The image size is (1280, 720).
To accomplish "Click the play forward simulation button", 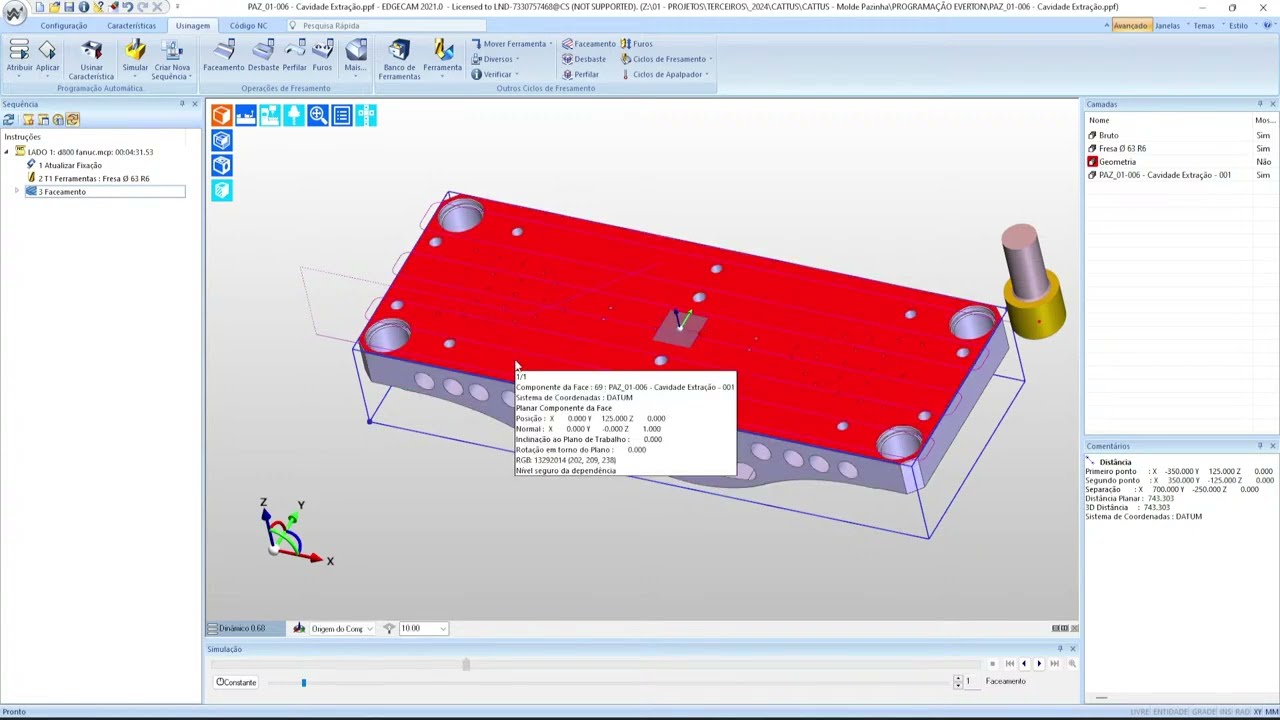I will click(x=1038, y=664).
